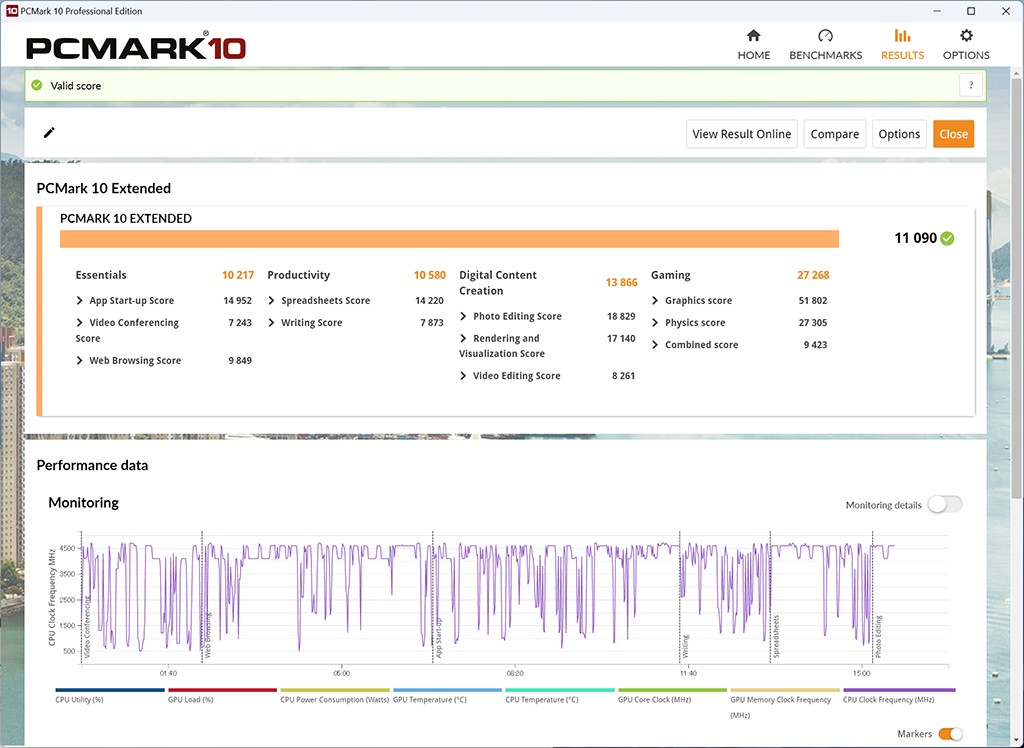Click the question mark help icon
This screenshot has width=1024, height=748.
(x=970, y=86)
